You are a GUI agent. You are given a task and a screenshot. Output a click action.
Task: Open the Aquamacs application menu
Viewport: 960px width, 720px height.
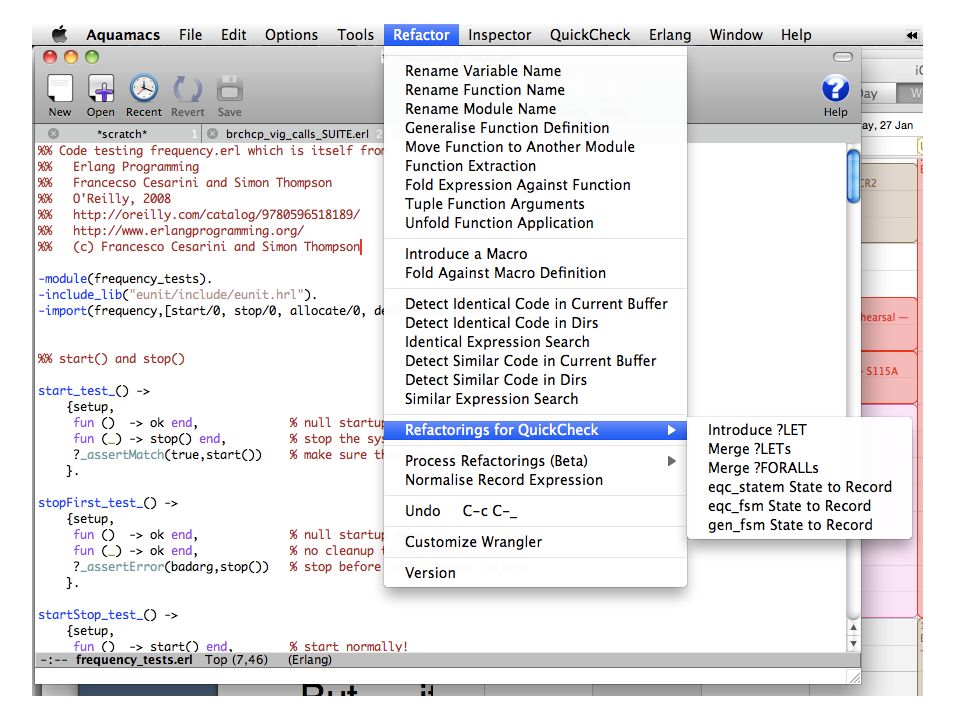pos(123,35)
